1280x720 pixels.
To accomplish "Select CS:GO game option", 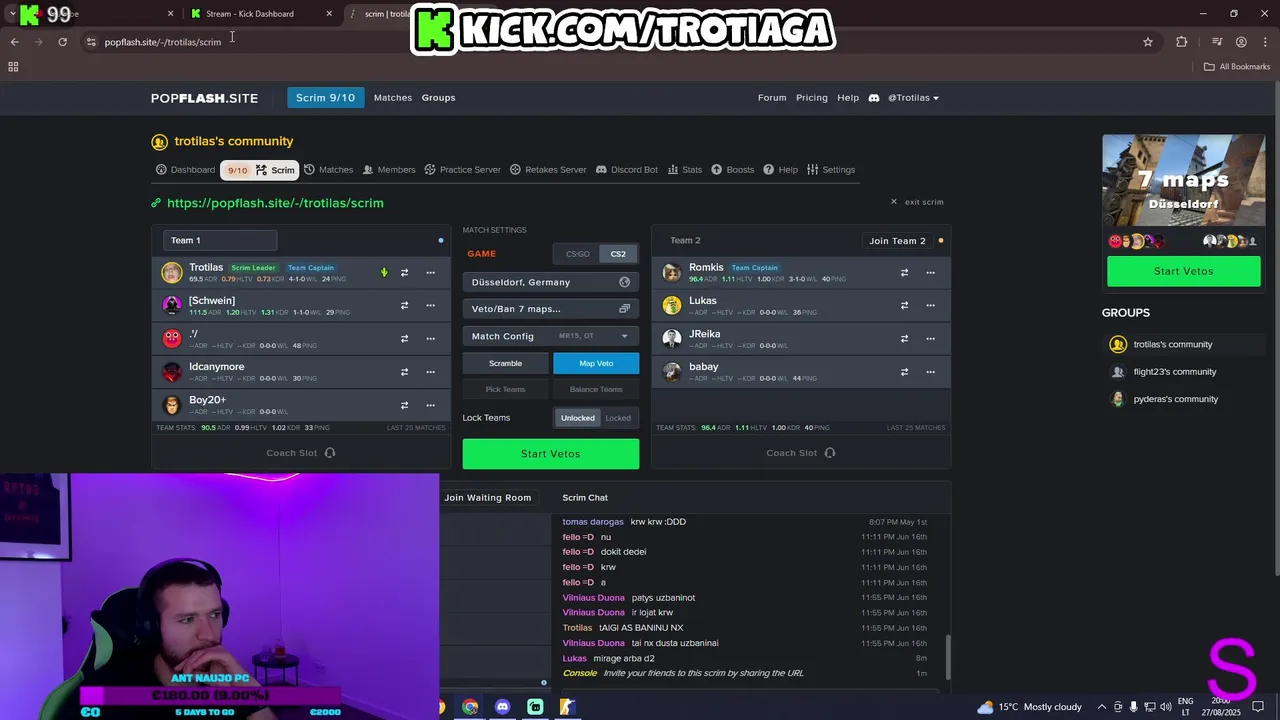I will coord(577,254).
